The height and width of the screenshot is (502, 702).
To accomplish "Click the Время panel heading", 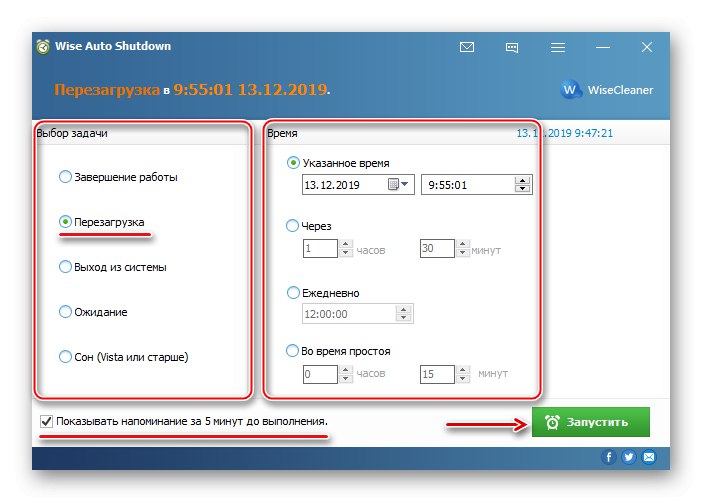I will (x=282, y=133).
